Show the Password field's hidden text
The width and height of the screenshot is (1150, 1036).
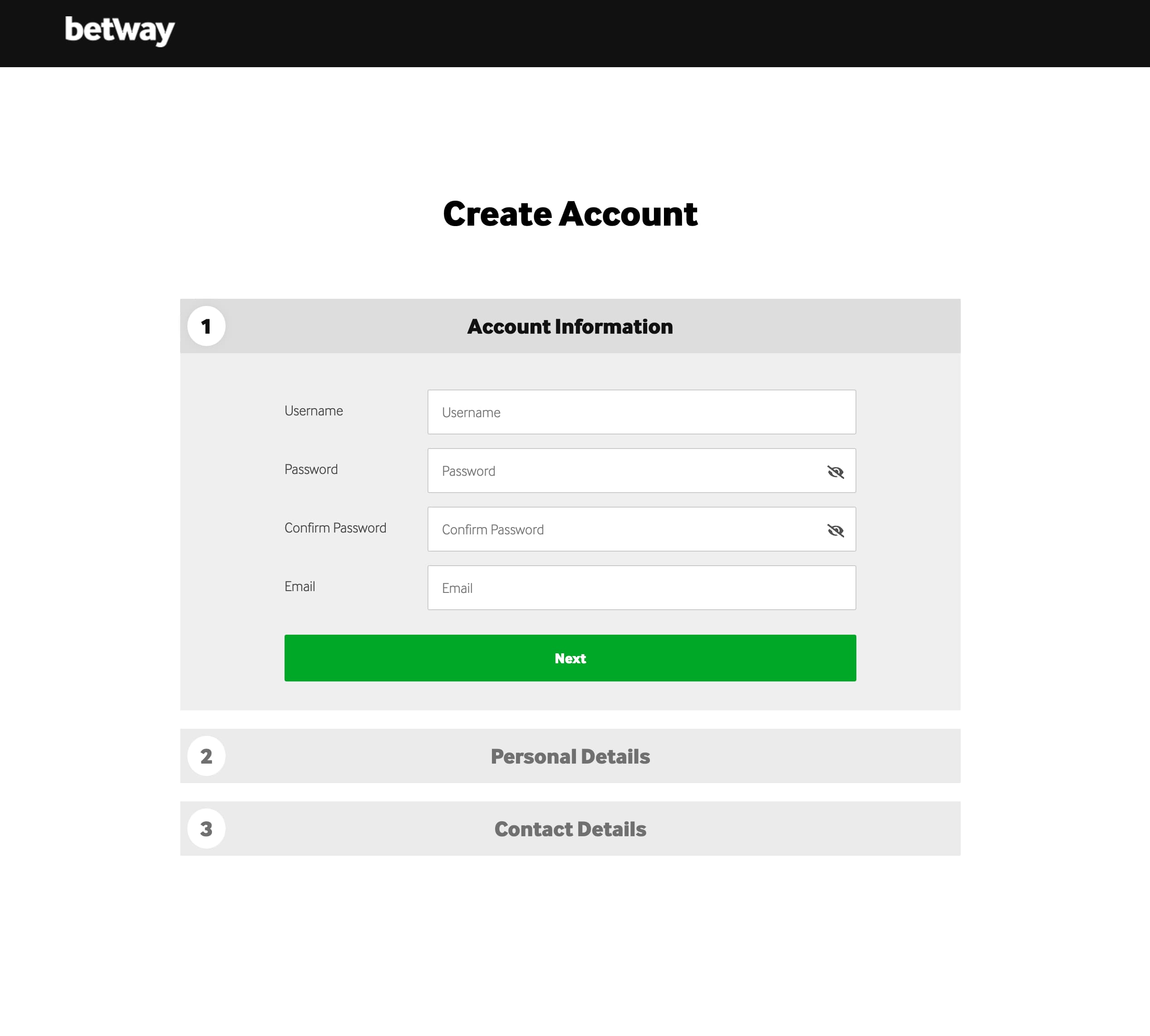click(835, 471)
